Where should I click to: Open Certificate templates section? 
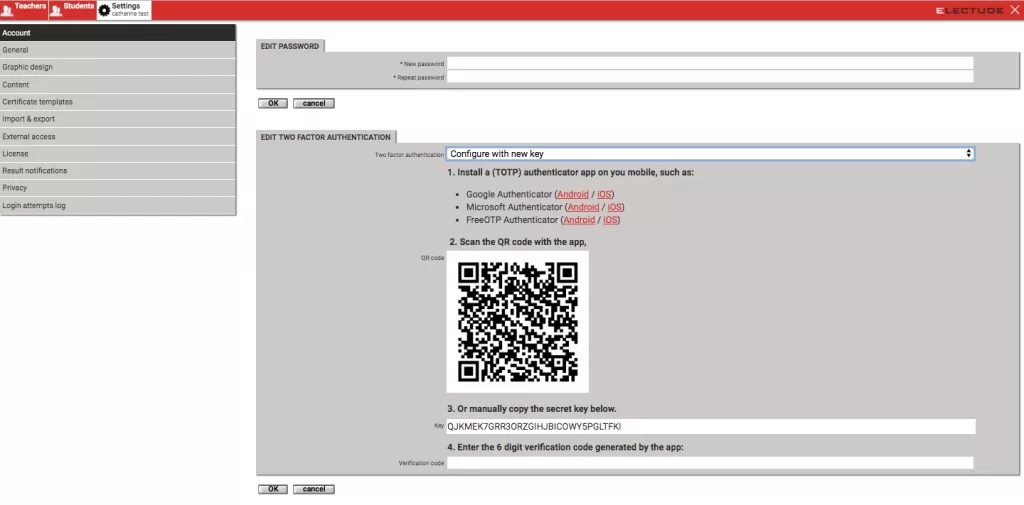point(118,102)
